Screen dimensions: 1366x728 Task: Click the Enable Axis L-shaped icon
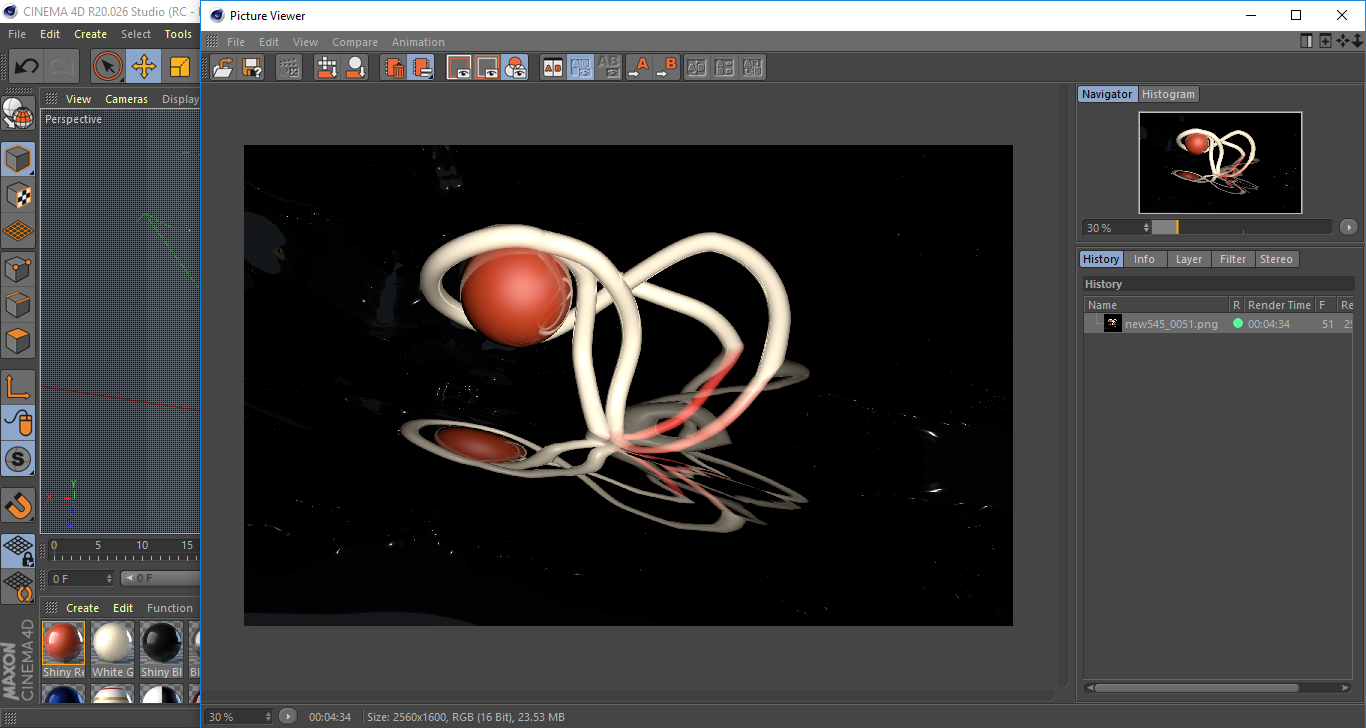18,388
